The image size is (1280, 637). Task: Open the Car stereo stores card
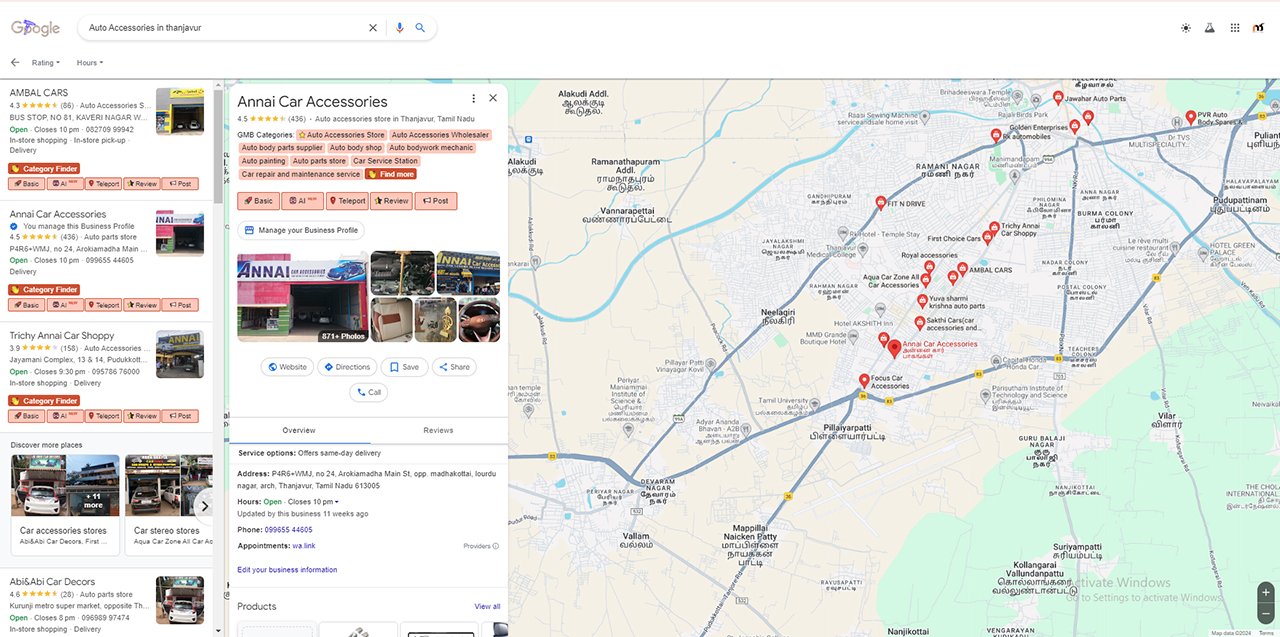168,505
